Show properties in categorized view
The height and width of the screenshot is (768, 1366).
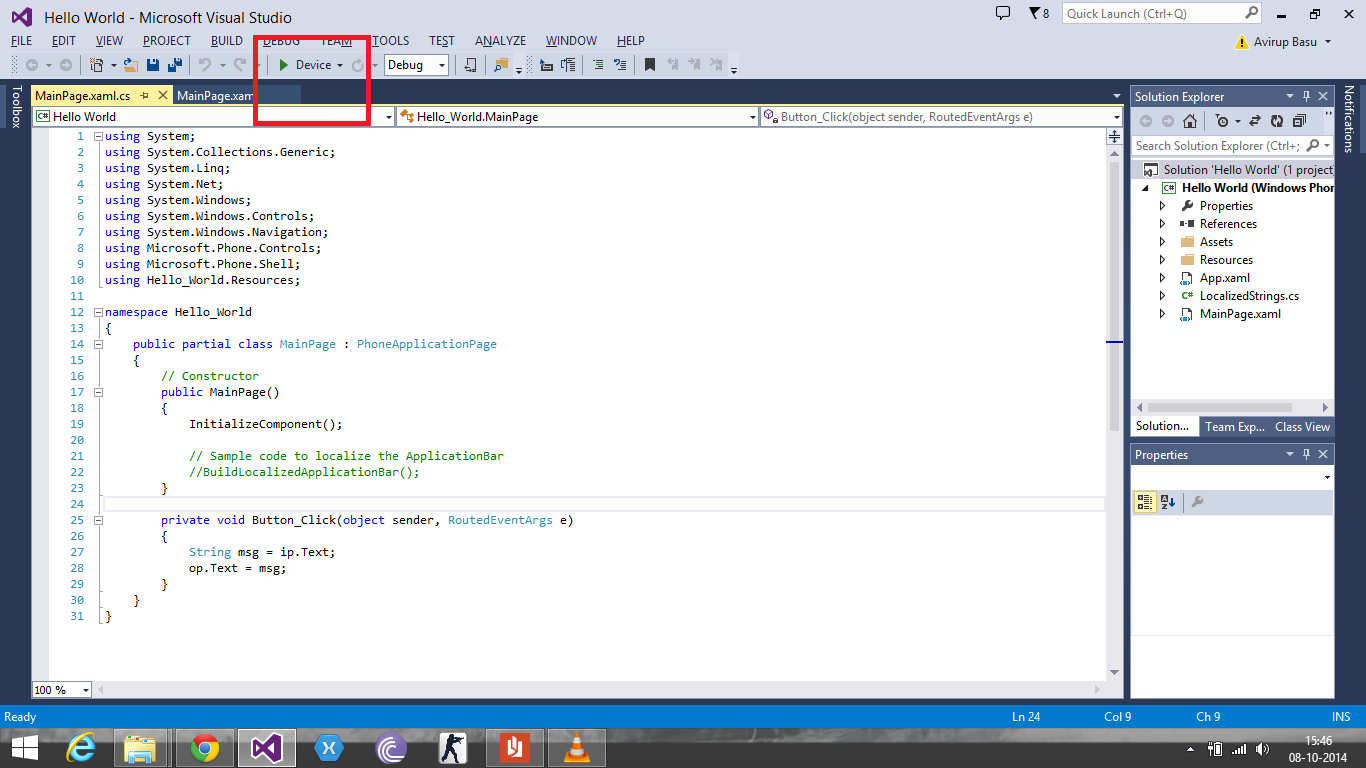(1145, 502)
